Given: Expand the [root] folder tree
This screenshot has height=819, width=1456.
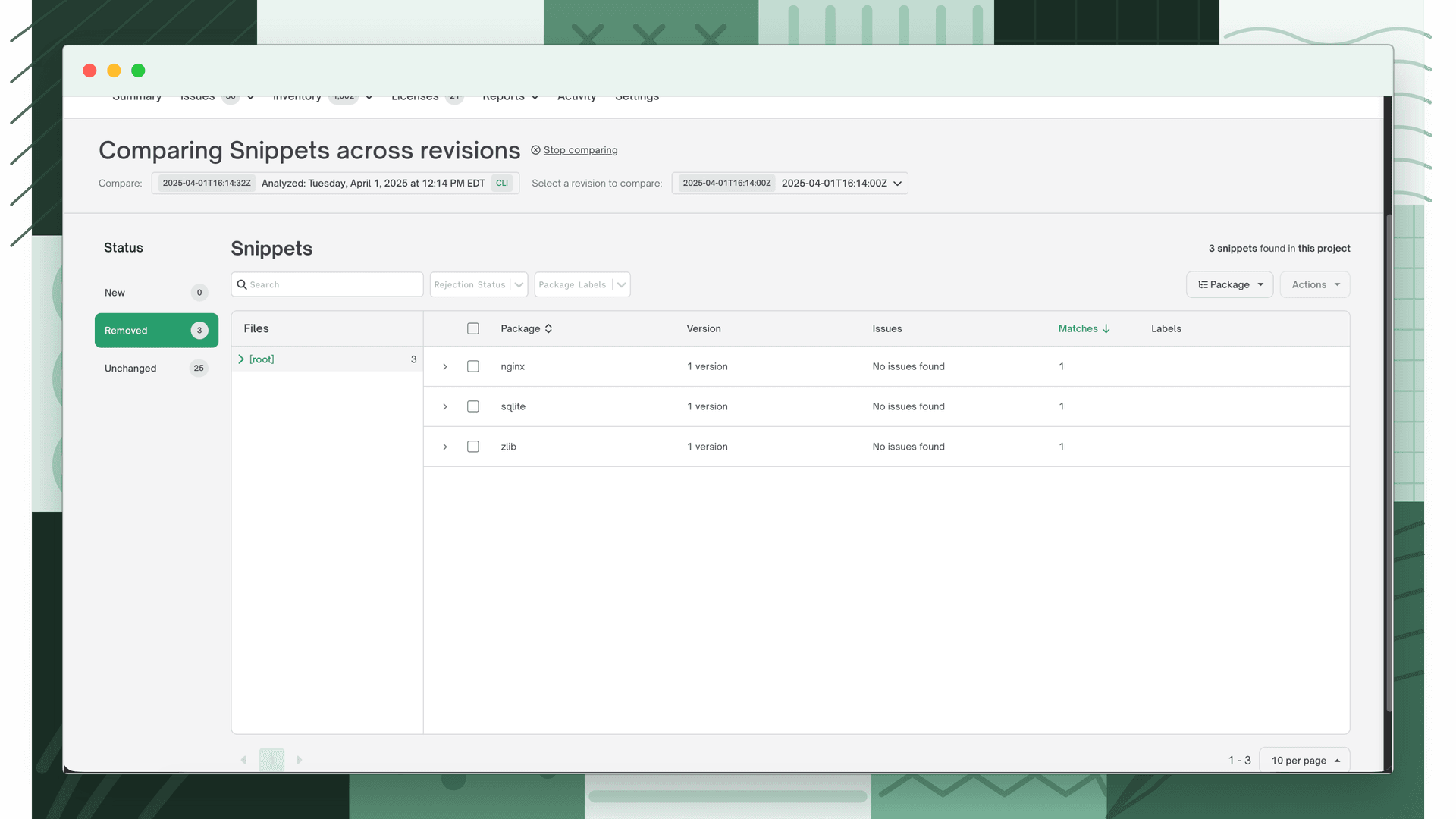Looking at the screenshot, I should 241,359.
